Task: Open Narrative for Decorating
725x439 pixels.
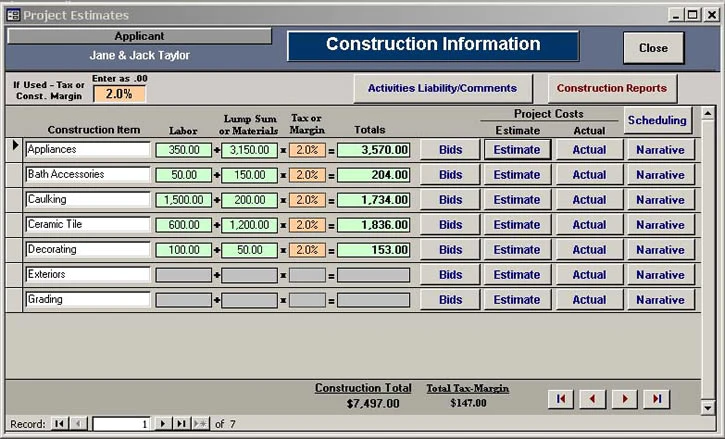Action: tap(660, 250)
